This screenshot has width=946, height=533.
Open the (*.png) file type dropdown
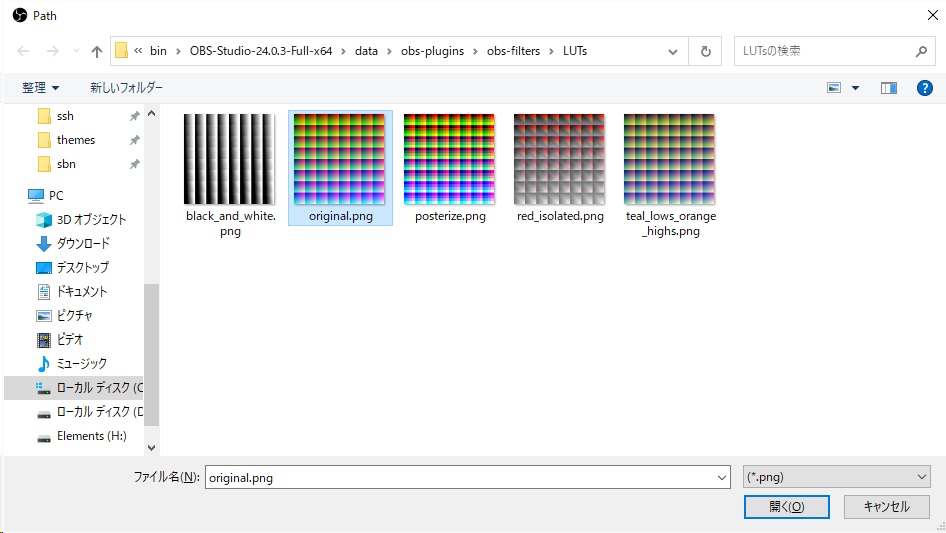pyautogui.click(x=836, y=478)
